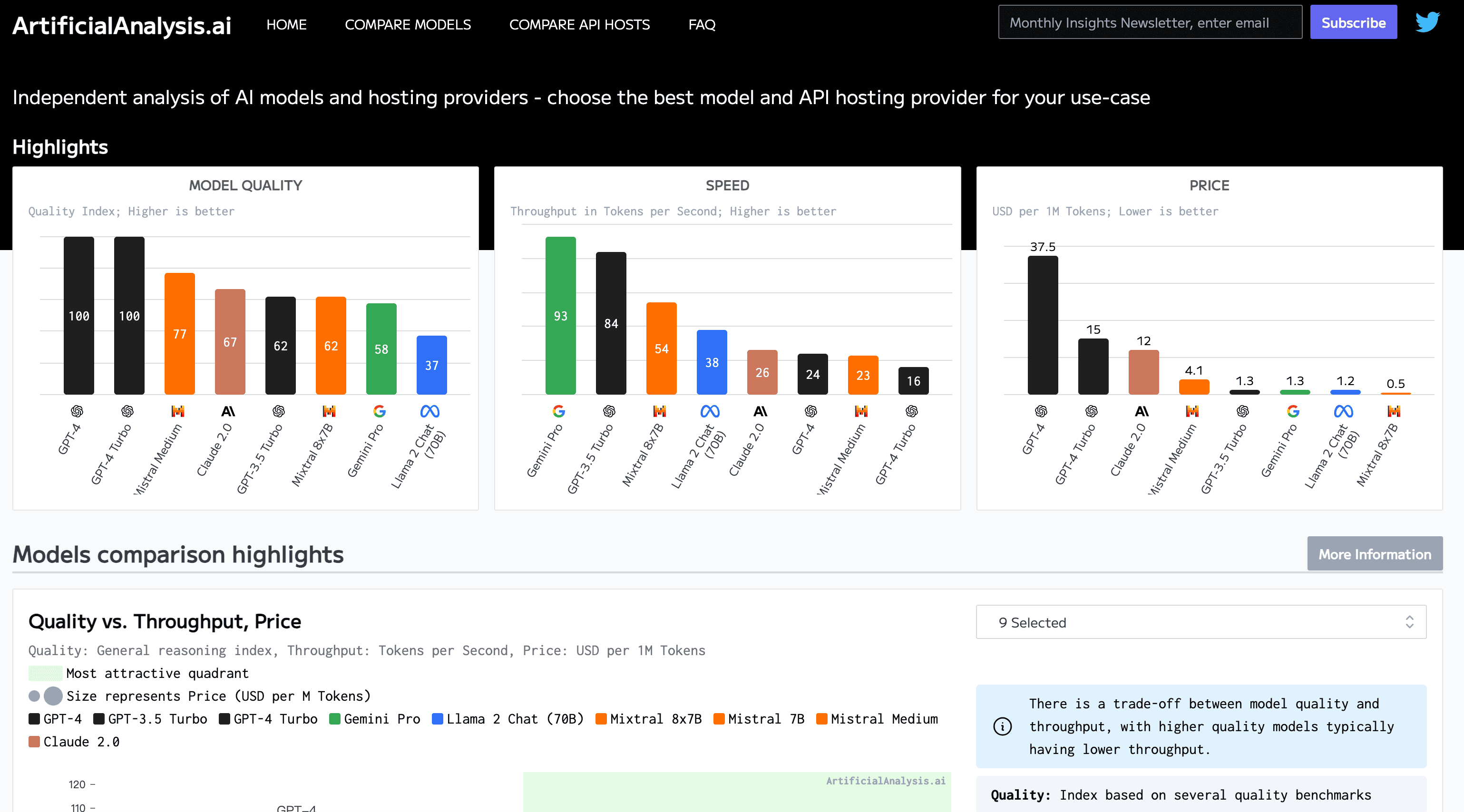Click the Mixtral 8x7B speed bar labeled 54
The width and height of the screenshot is (1464, 812).
coord(661,348)
